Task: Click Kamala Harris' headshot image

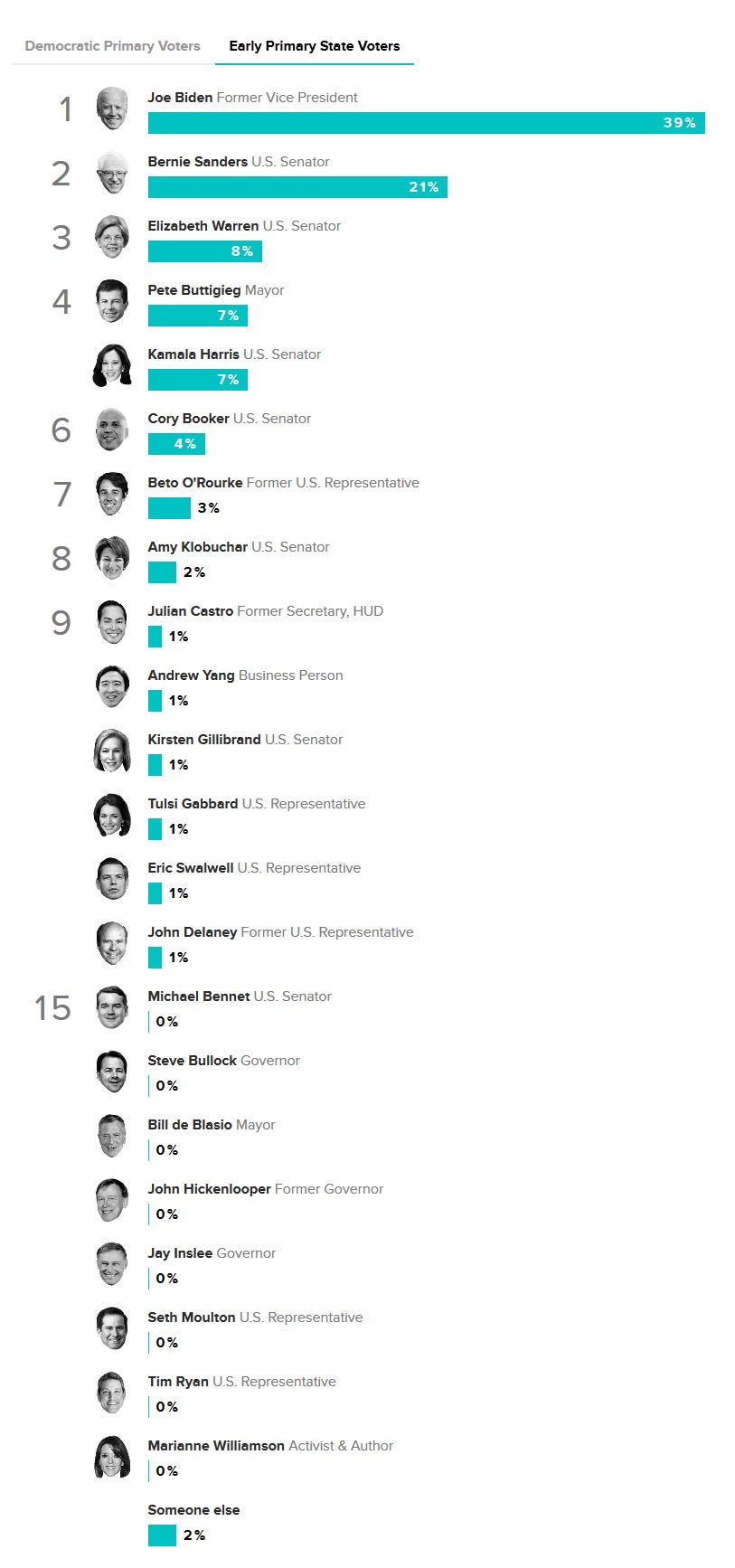Action: [x=112, y=365]
